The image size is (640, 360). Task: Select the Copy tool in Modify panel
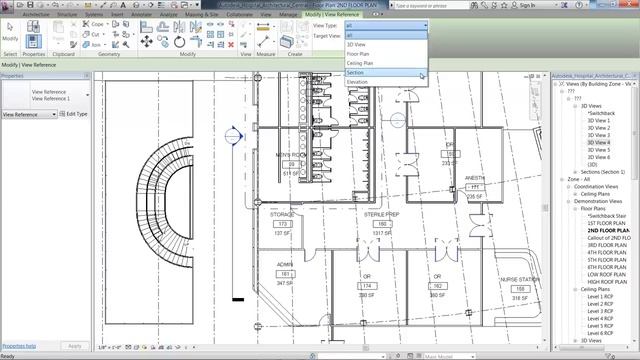click(163, 41)
